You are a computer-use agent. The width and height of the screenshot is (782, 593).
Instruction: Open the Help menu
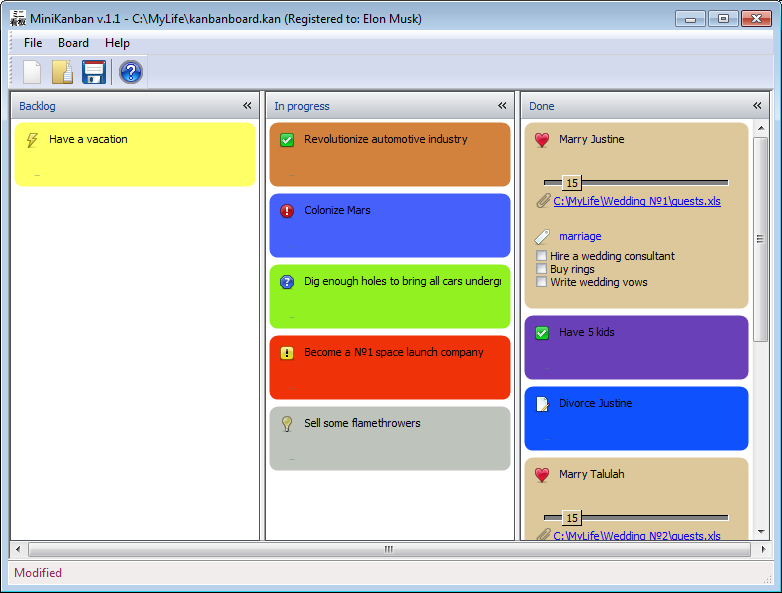pos(117,43)
